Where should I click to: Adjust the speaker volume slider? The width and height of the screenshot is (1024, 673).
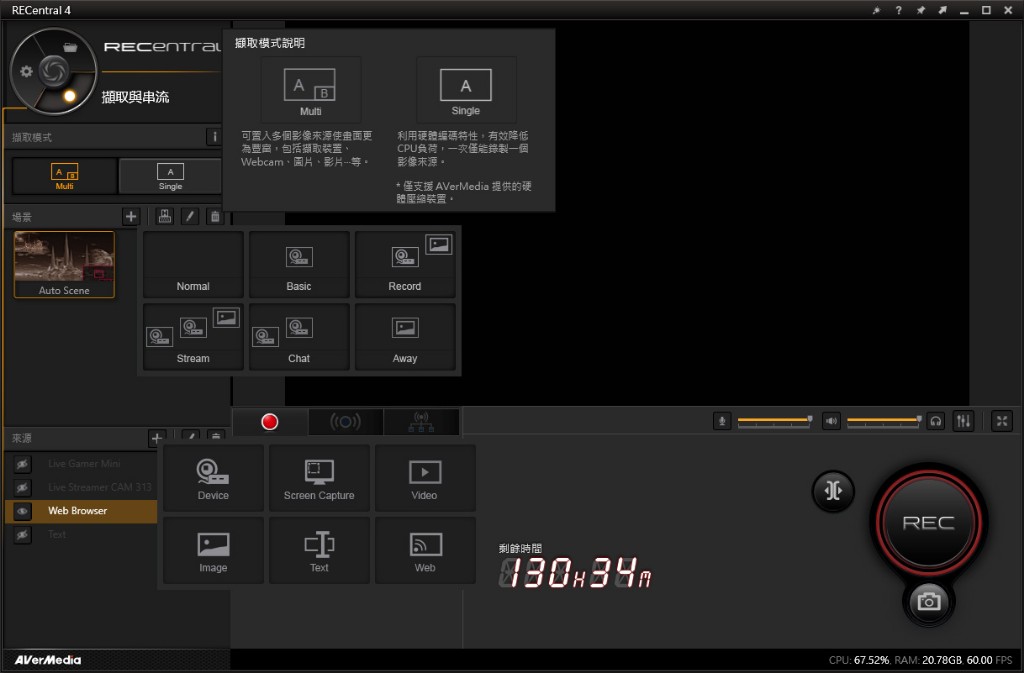tap(884, 421)
